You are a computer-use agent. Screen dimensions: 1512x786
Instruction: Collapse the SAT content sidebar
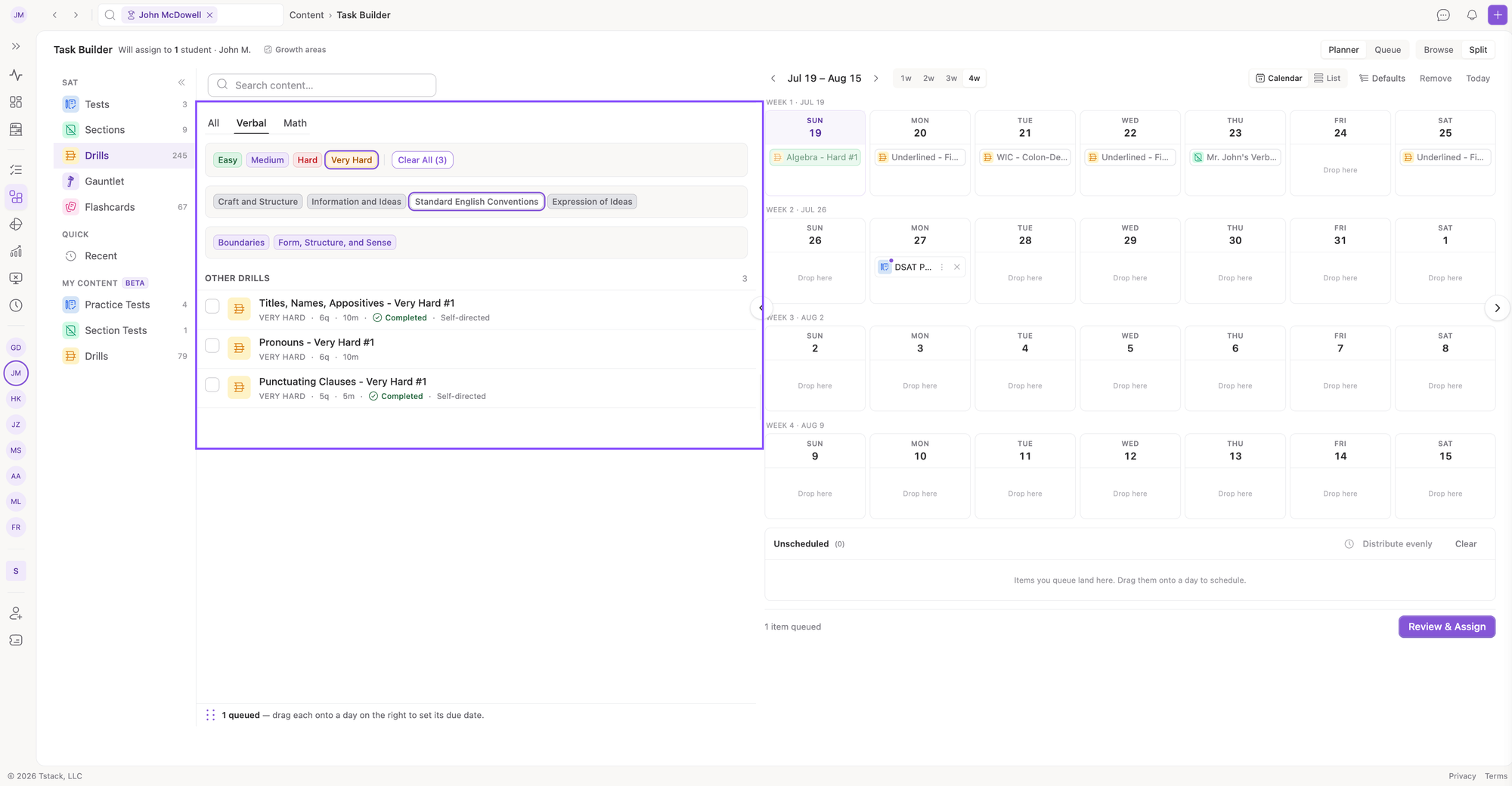click(x=181, y=82)
